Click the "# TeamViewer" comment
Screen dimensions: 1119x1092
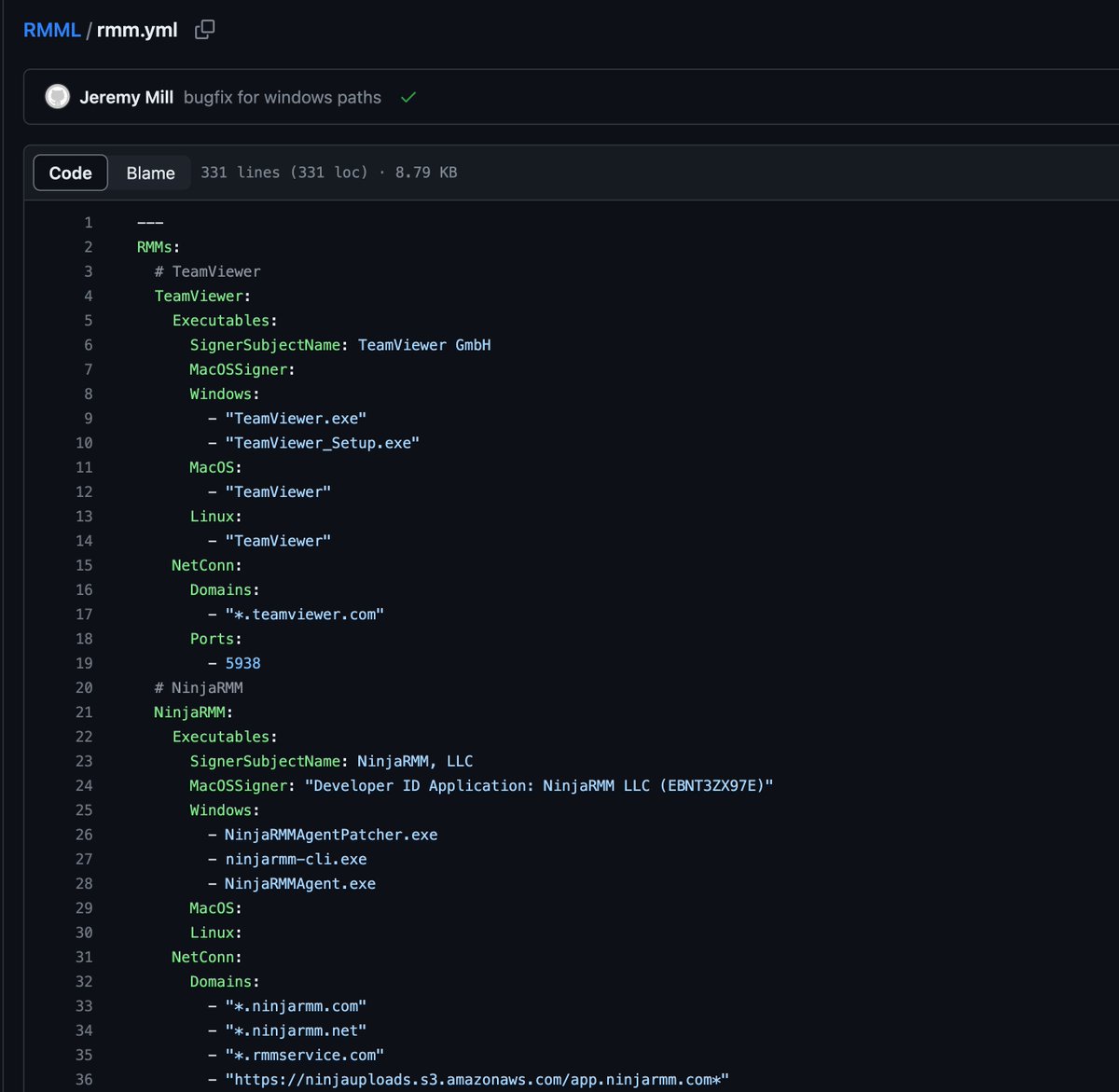coord(208,271)
